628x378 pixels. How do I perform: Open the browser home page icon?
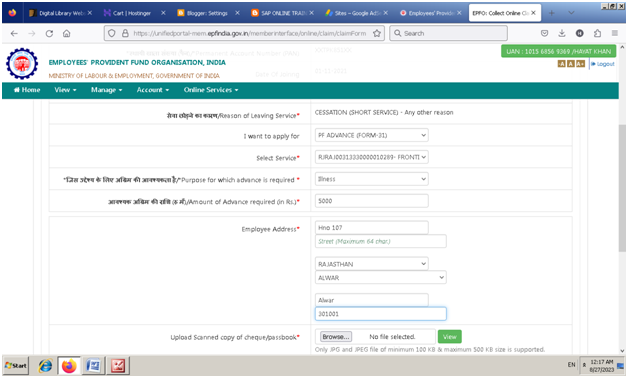(x=66, y=34)
